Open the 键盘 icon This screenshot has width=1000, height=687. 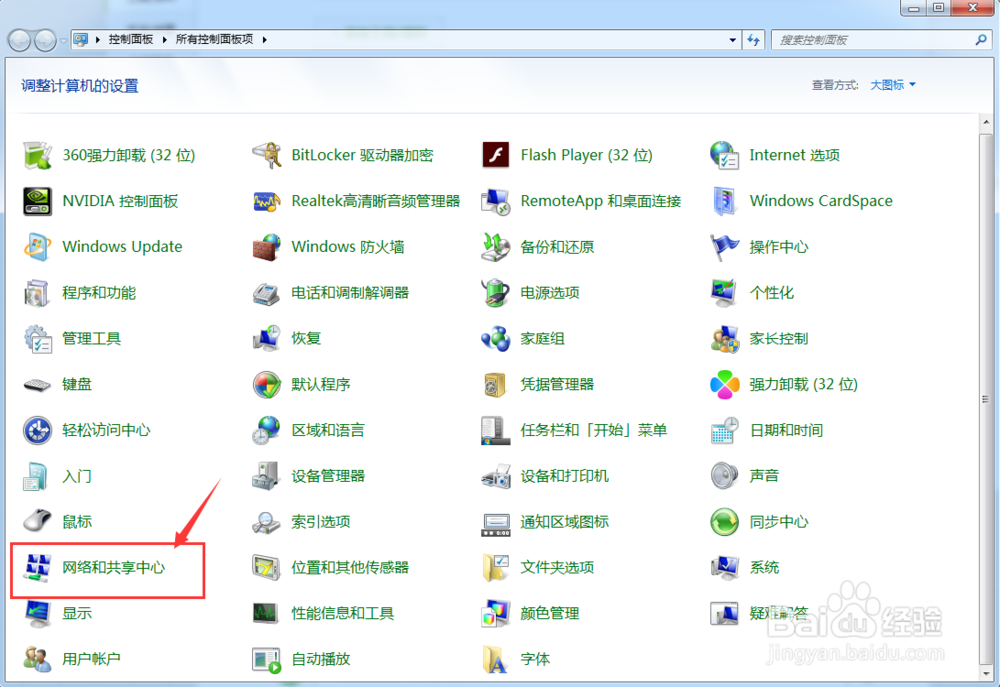[x=37, y=385]
